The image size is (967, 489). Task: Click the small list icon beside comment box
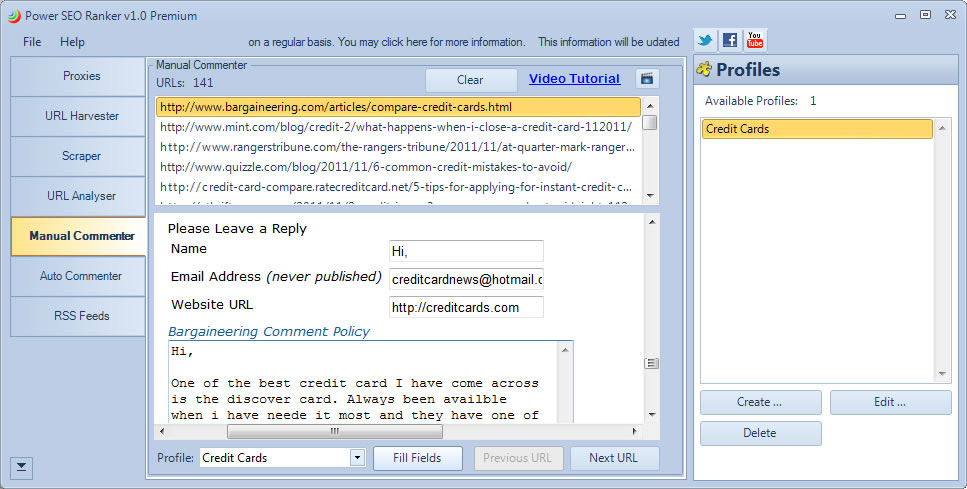pyautogui.click(x=651, y=363)
